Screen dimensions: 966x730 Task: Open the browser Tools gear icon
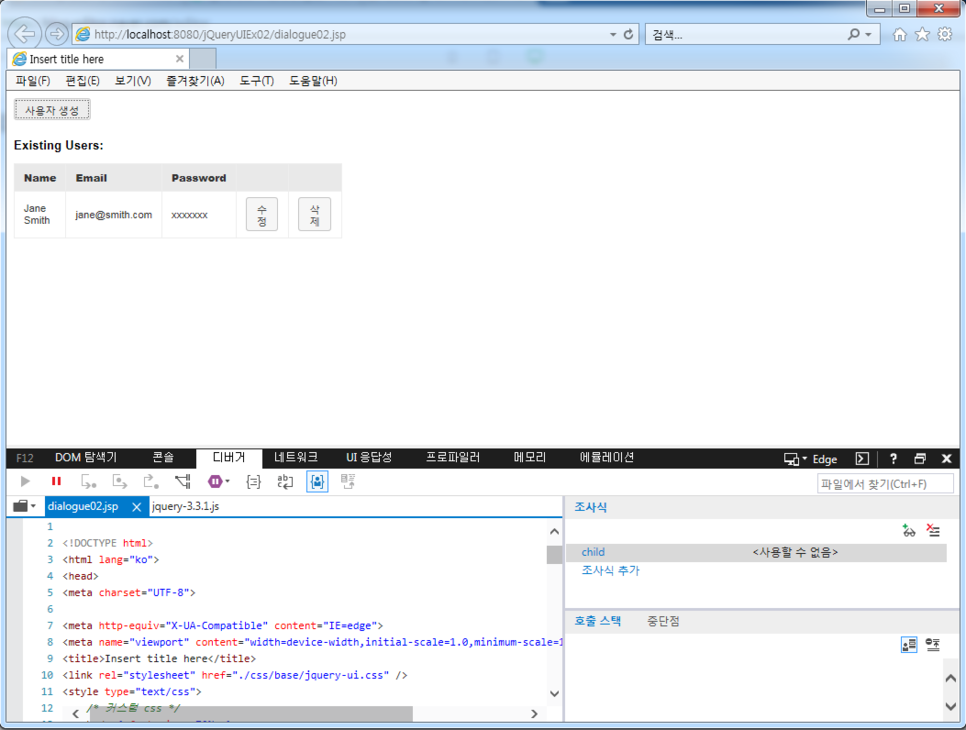(945, 34)
